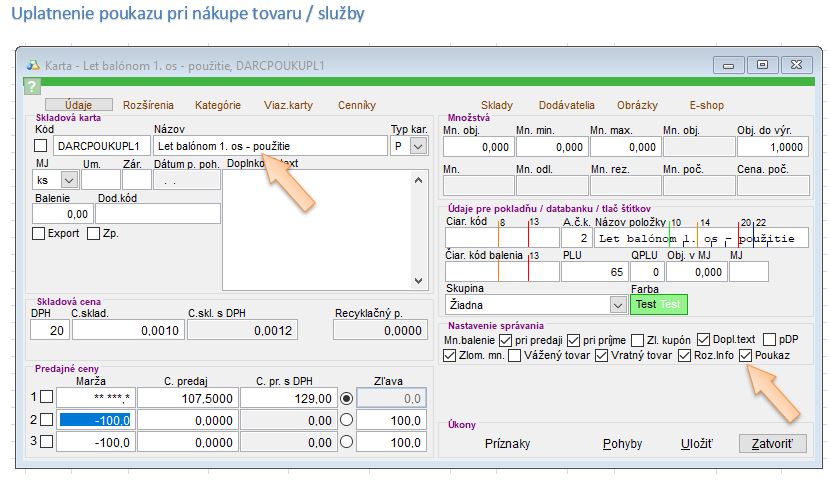The height and width of the screenshot is (480, 830).
Task: Click the green question mark help icon
Action: tap(32, 88)
